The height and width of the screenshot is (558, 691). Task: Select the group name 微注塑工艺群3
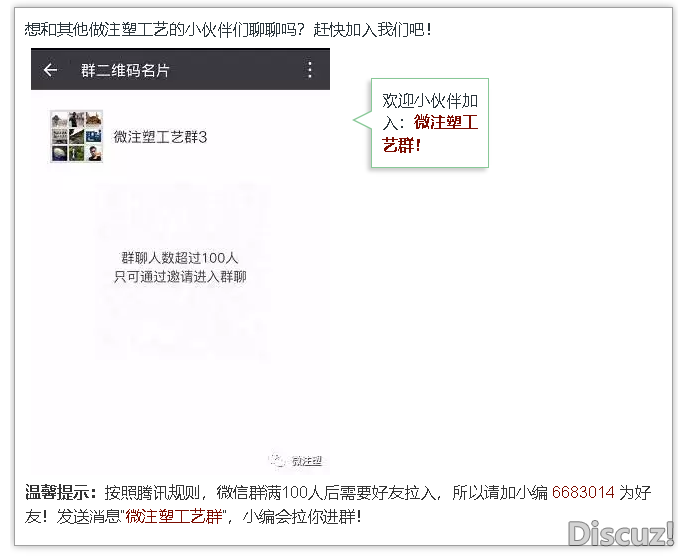[x=160, y=137]
